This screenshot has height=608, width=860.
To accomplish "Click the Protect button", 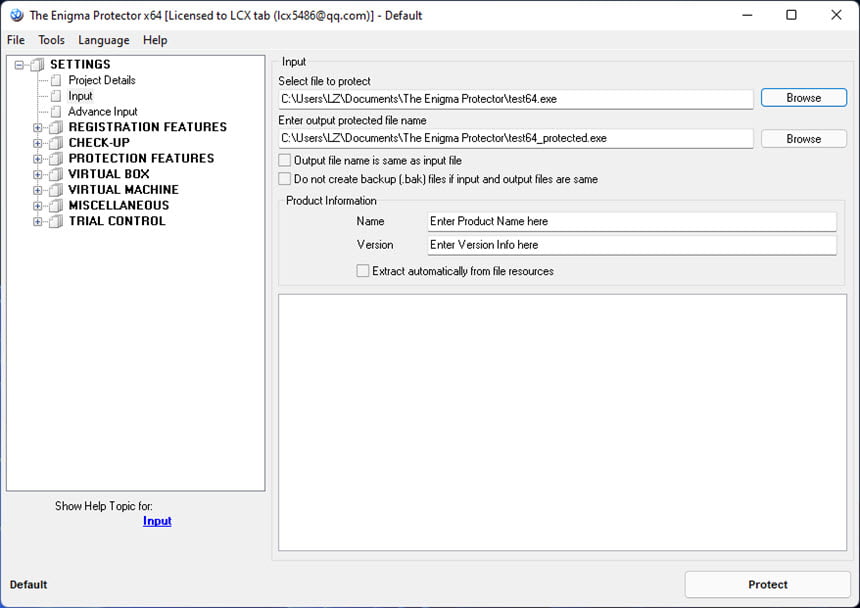I will point(767,584).
